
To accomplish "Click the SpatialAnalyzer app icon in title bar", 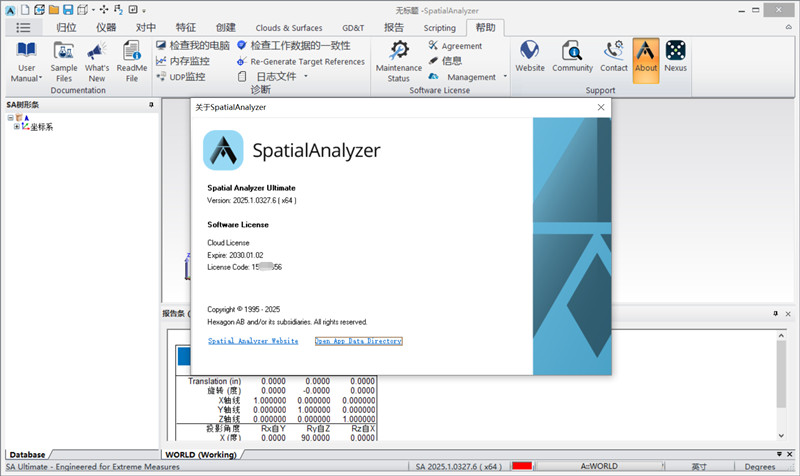I will [x=10, y=10].
